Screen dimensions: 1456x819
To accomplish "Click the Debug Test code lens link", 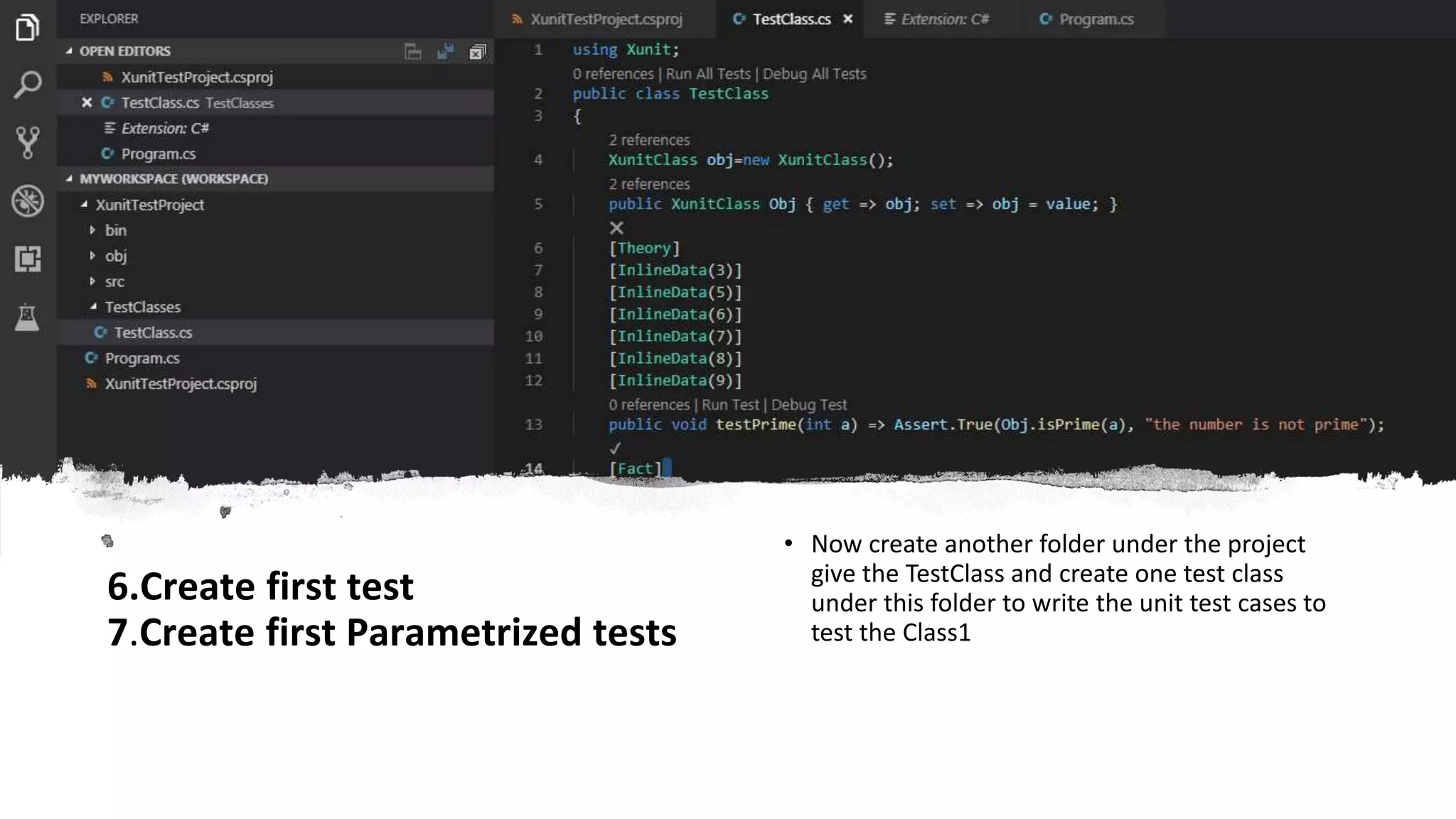I will (809, 405).
